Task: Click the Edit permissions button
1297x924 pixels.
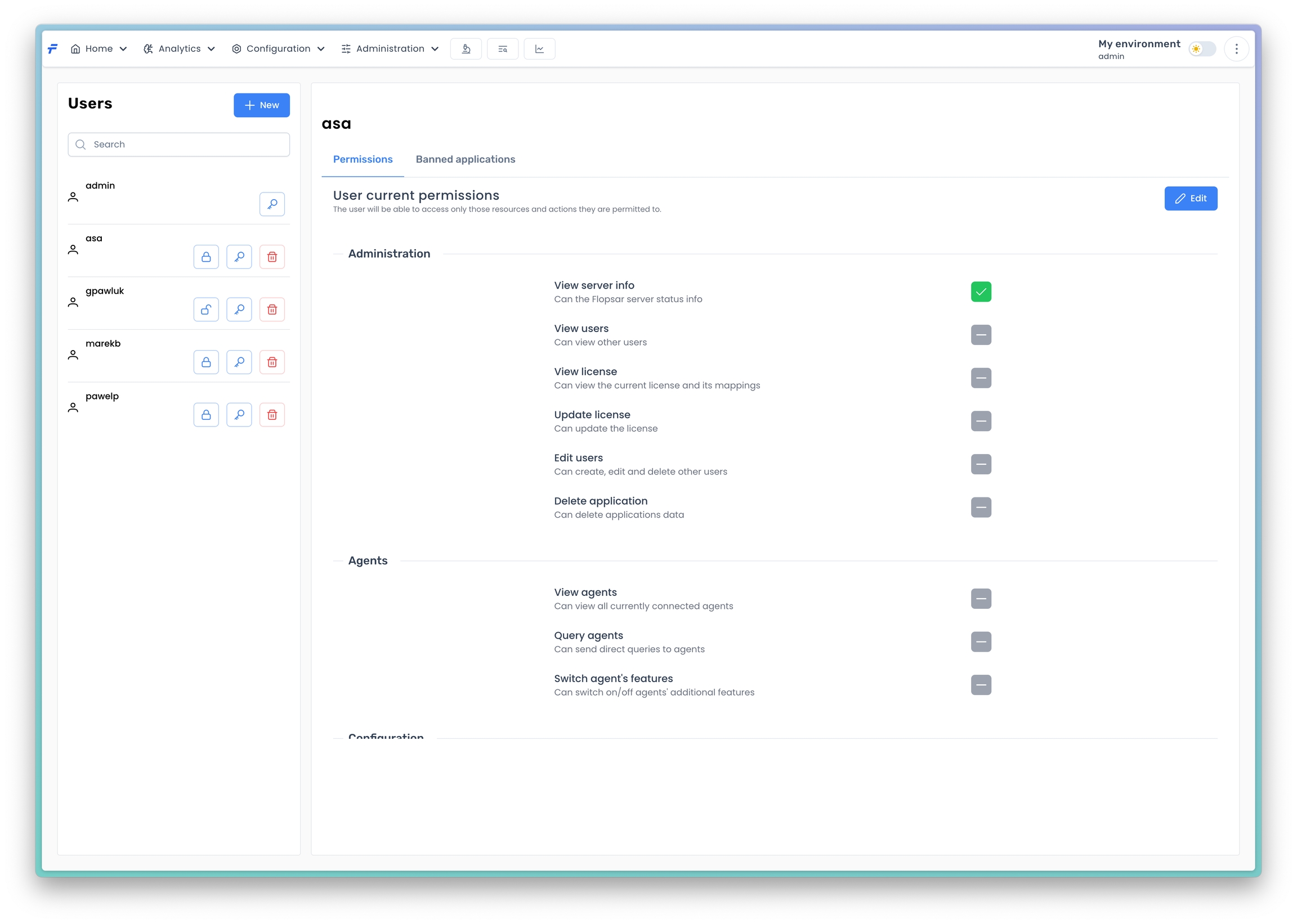Action: 1190,199
